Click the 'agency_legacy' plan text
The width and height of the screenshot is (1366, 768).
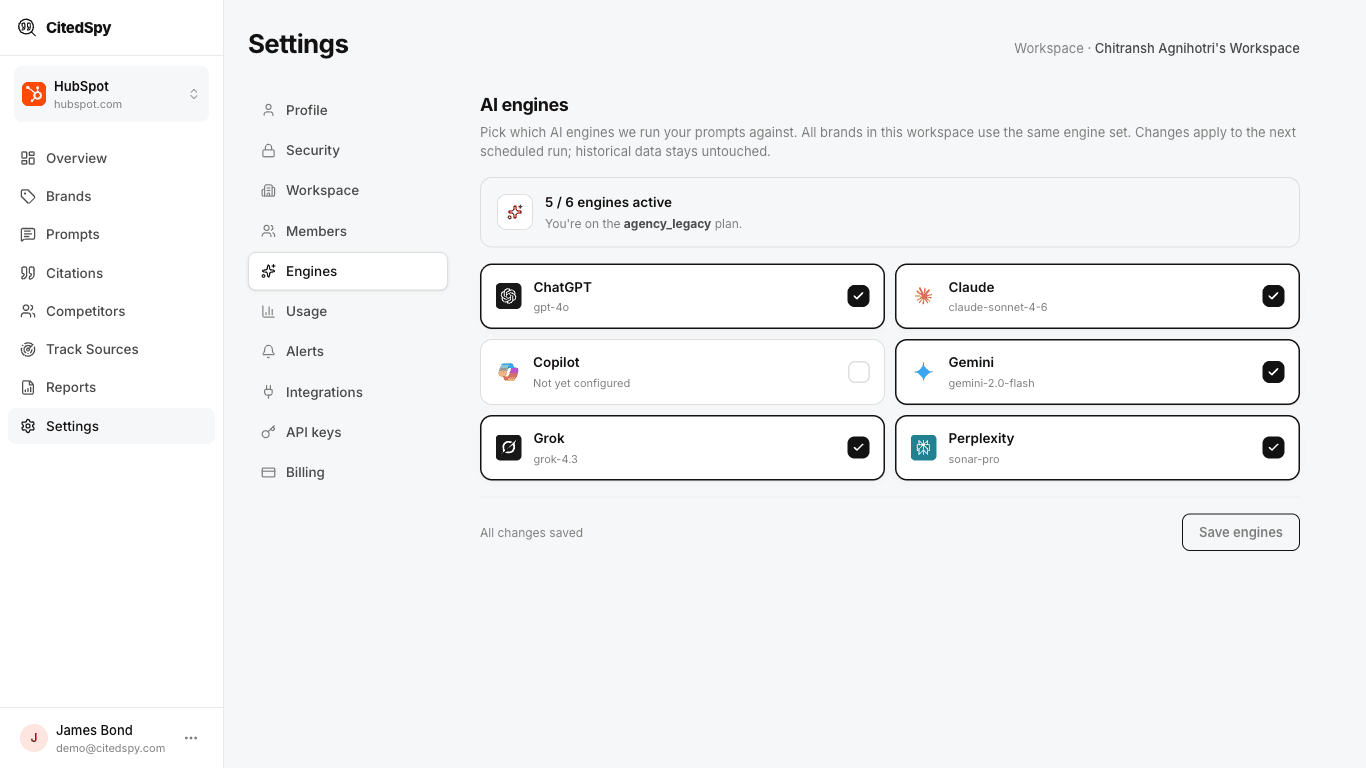click(x=667, y=224)
